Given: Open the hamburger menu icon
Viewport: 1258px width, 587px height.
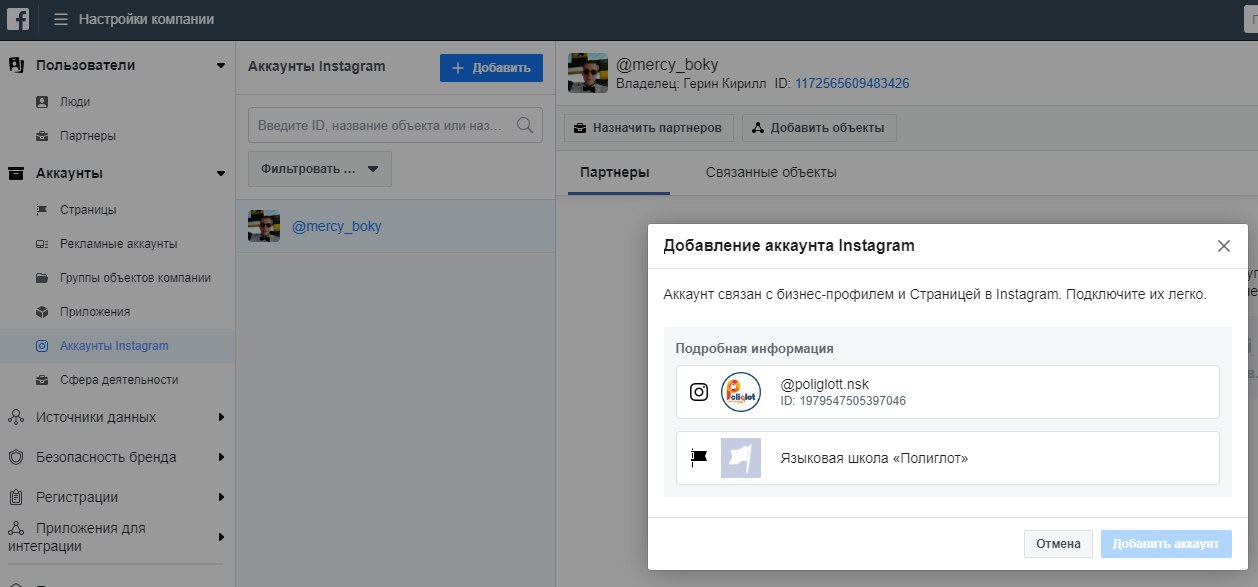Looking at the screenshot, I should pos(61,19).
